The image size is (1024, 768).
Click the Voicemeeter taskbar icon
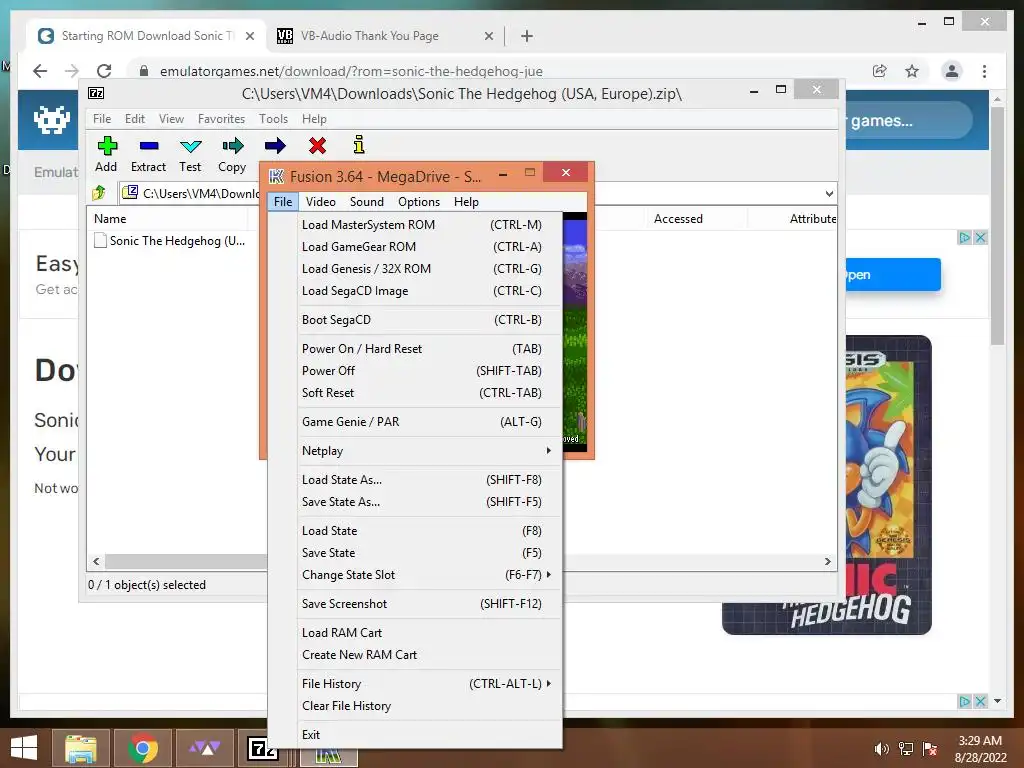205,748
